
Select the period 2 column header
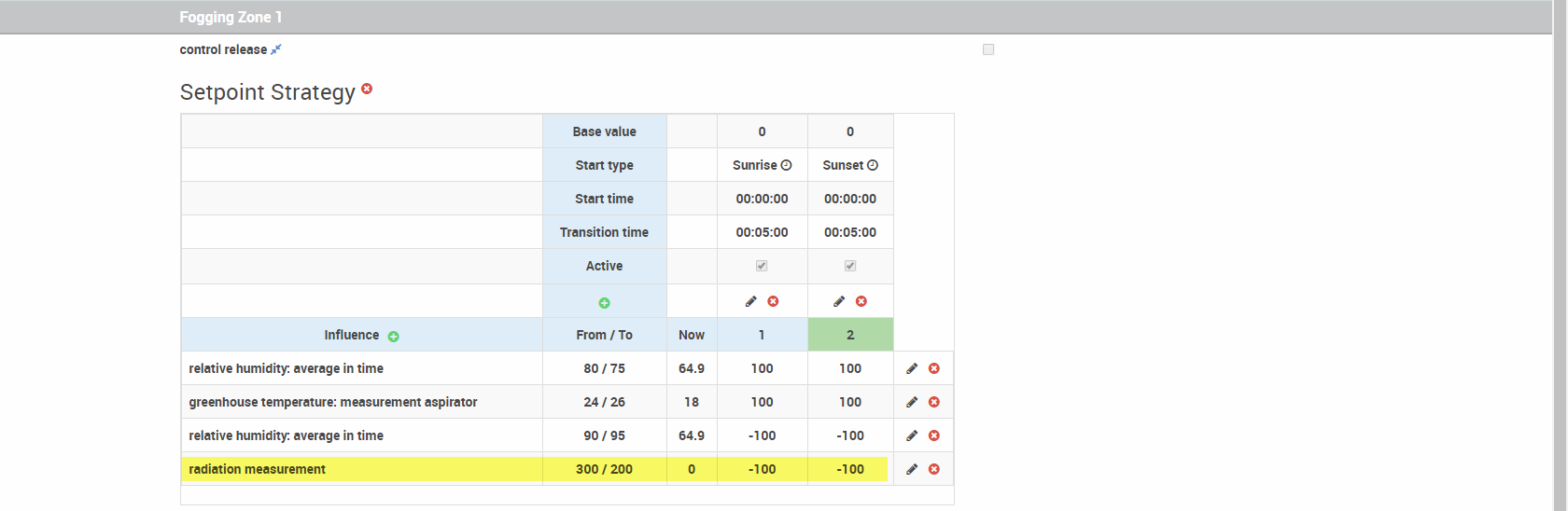(x=850, y=335)
